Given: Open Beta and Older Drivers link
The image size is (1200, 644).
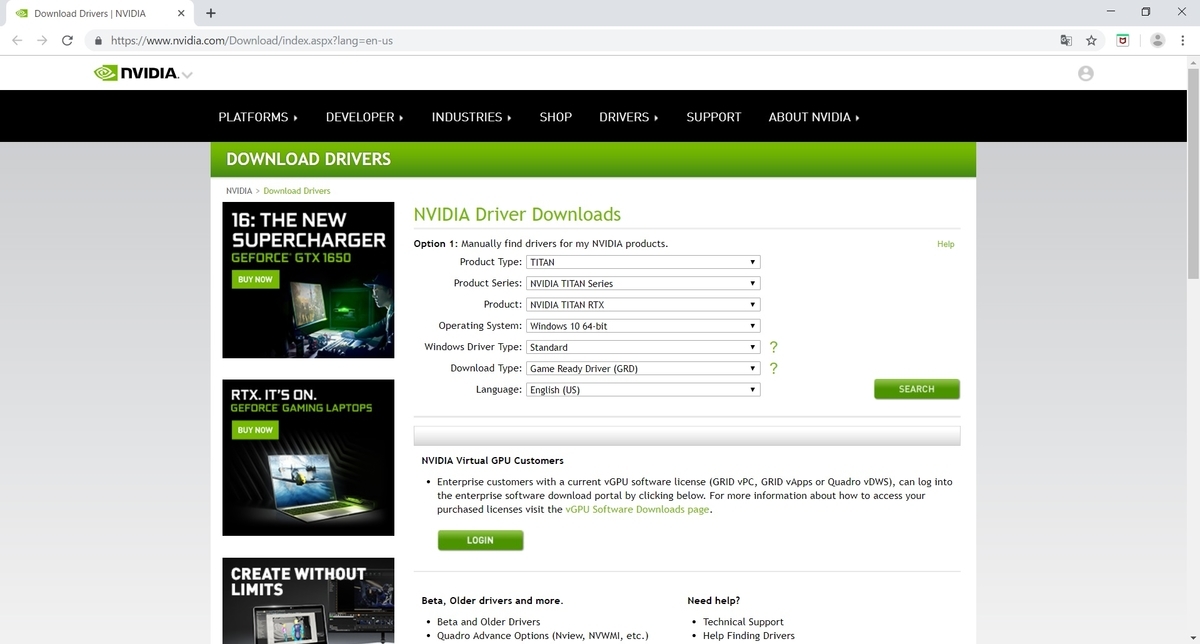Looking at the screenshot, I should (x=488, y=622).
